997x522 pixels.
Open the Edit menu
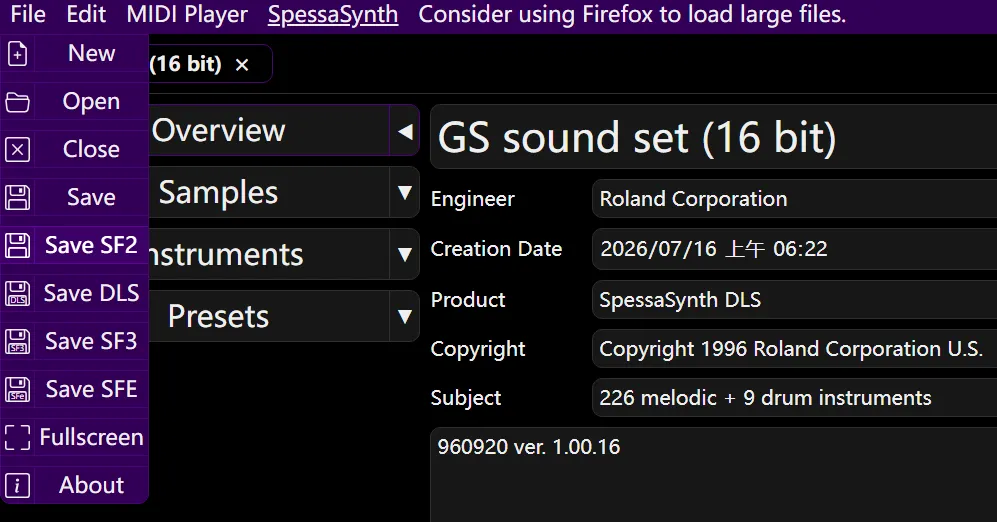(86, 15)
